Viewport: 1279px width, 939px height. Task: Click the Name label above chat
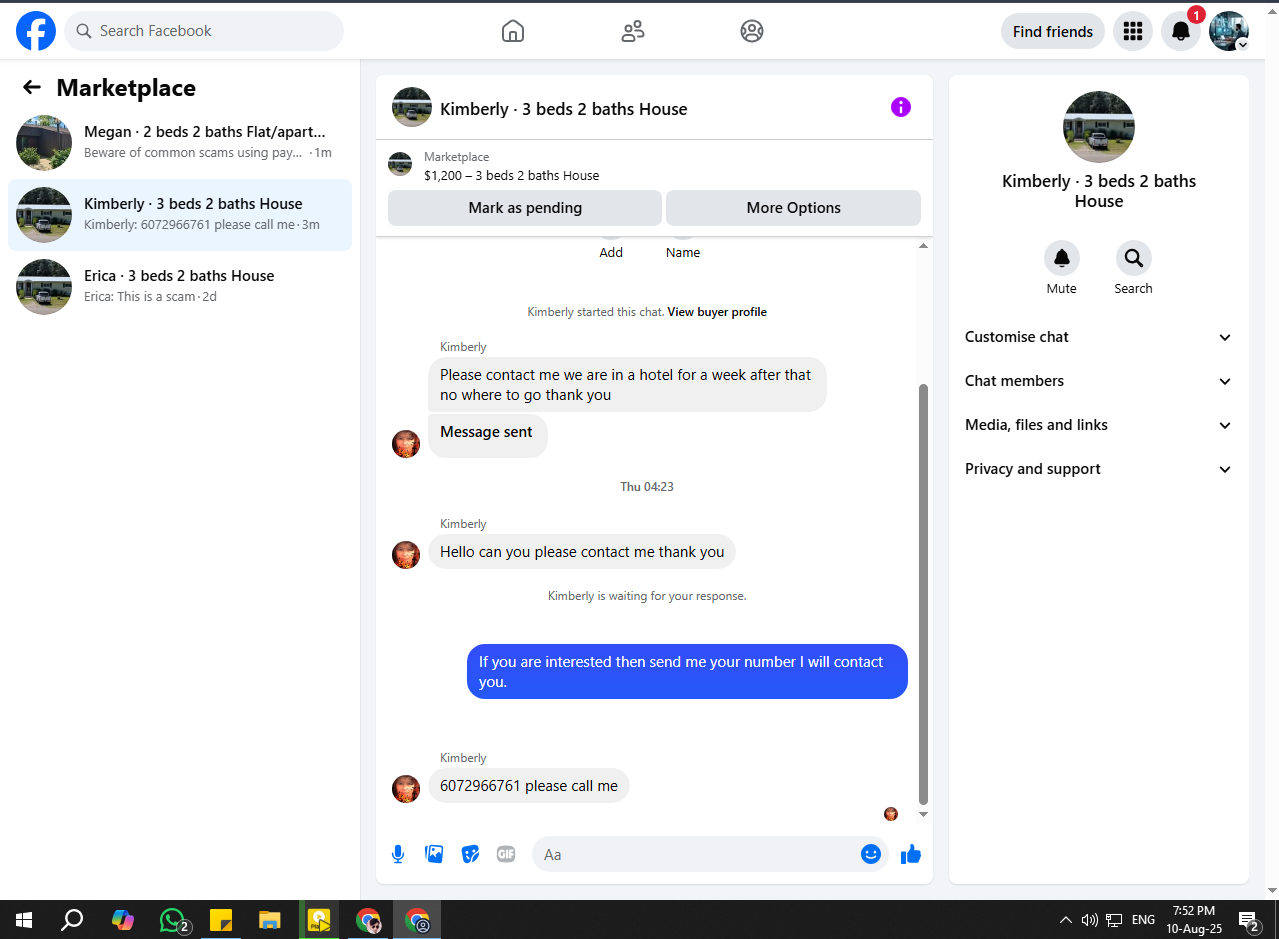tap(683, 253)
